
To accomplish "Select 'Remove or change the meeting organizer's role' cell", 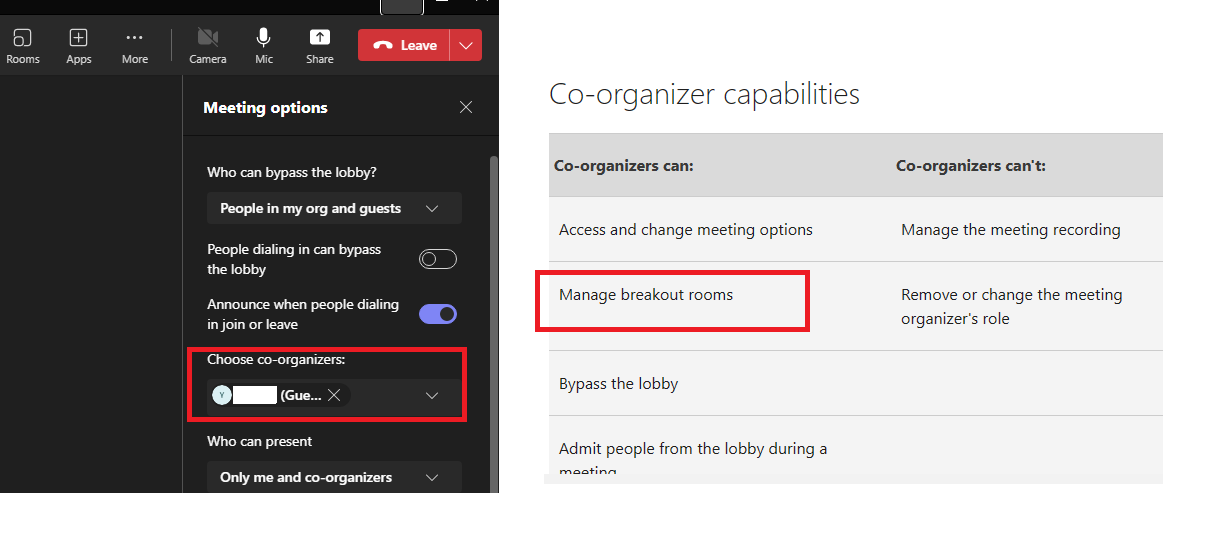I will tap(1011, 306).
